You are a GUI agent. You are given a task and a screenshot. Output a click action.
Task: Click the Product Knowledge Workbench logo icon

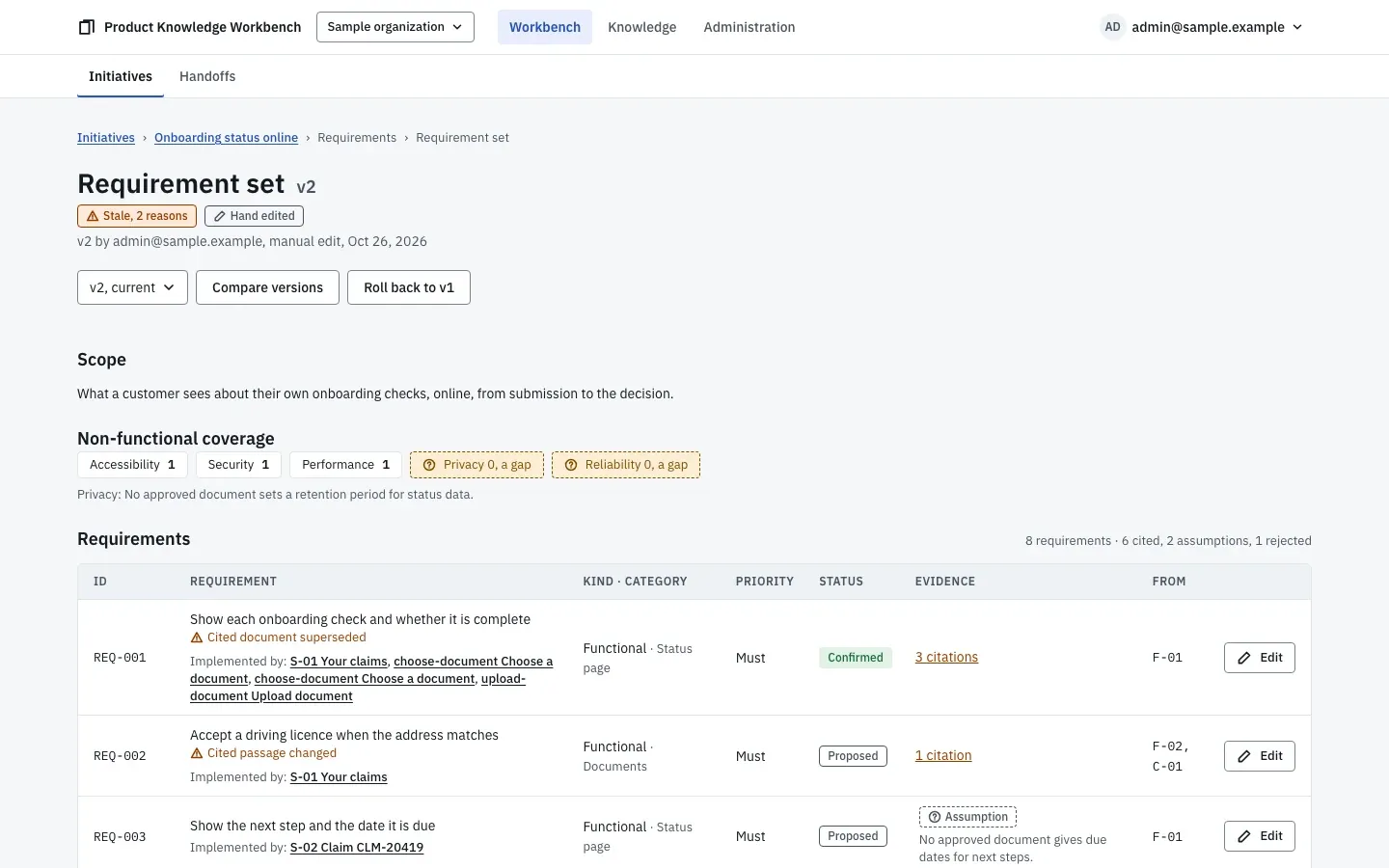pos(87,27)
